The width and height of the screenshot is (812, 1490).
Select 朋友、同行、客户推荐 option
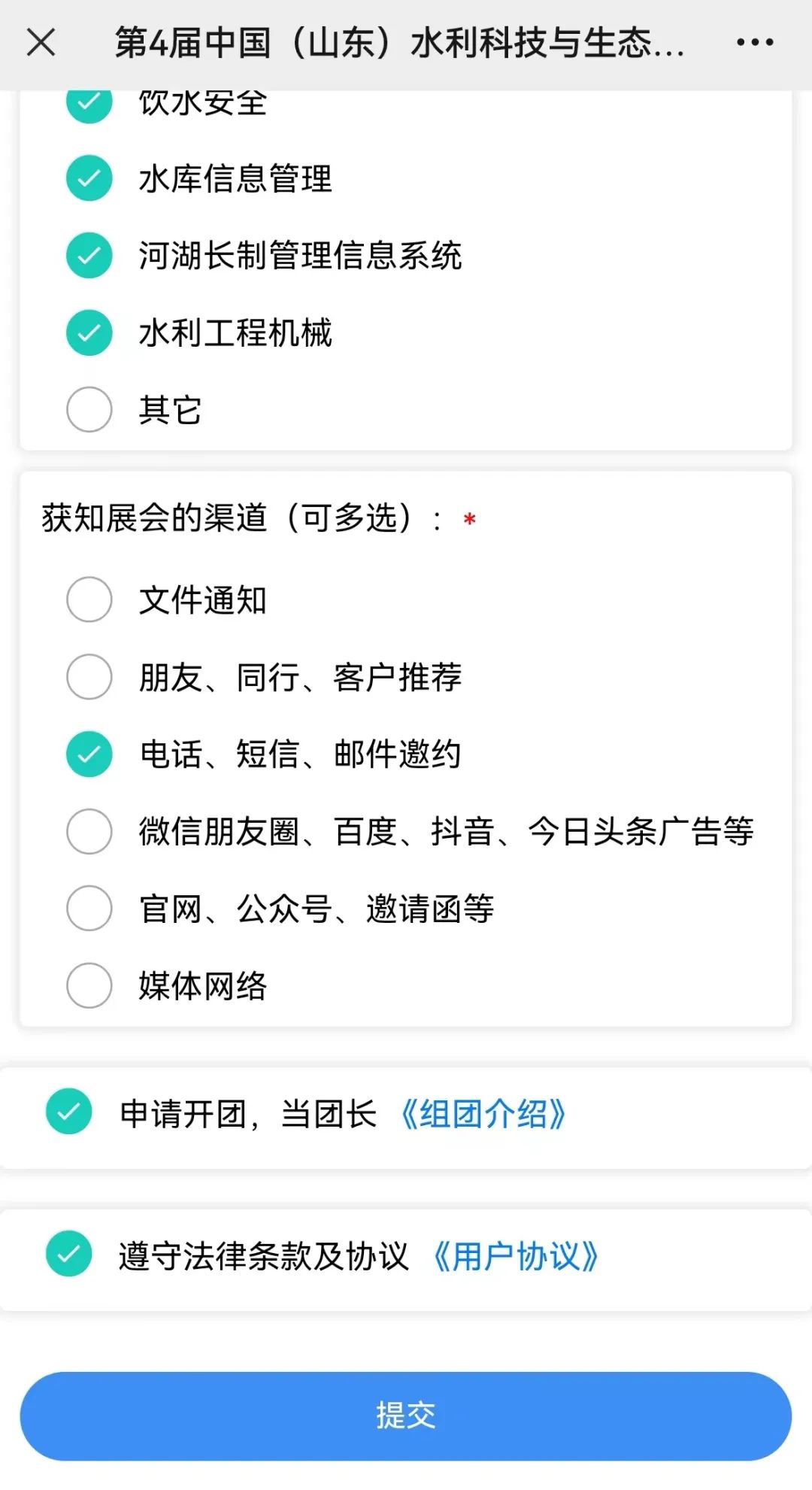point(89,677)
